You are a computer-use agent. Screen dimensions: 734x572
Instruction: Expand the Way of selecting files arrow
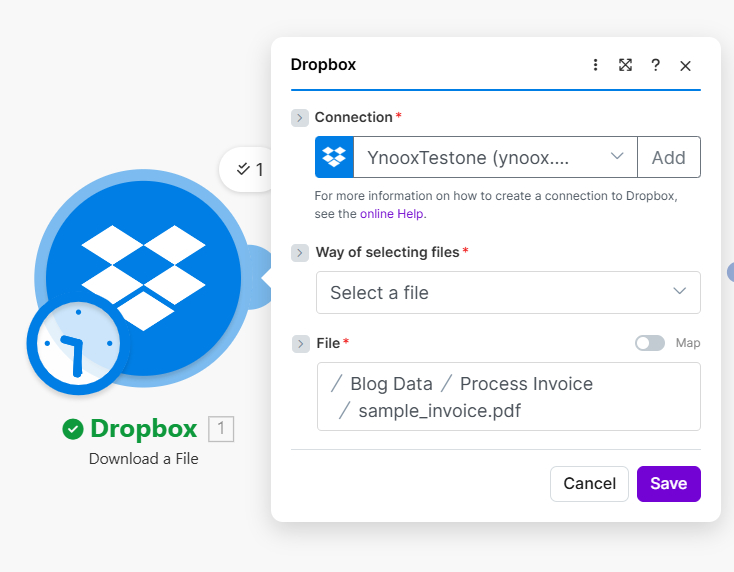point(300,253)
